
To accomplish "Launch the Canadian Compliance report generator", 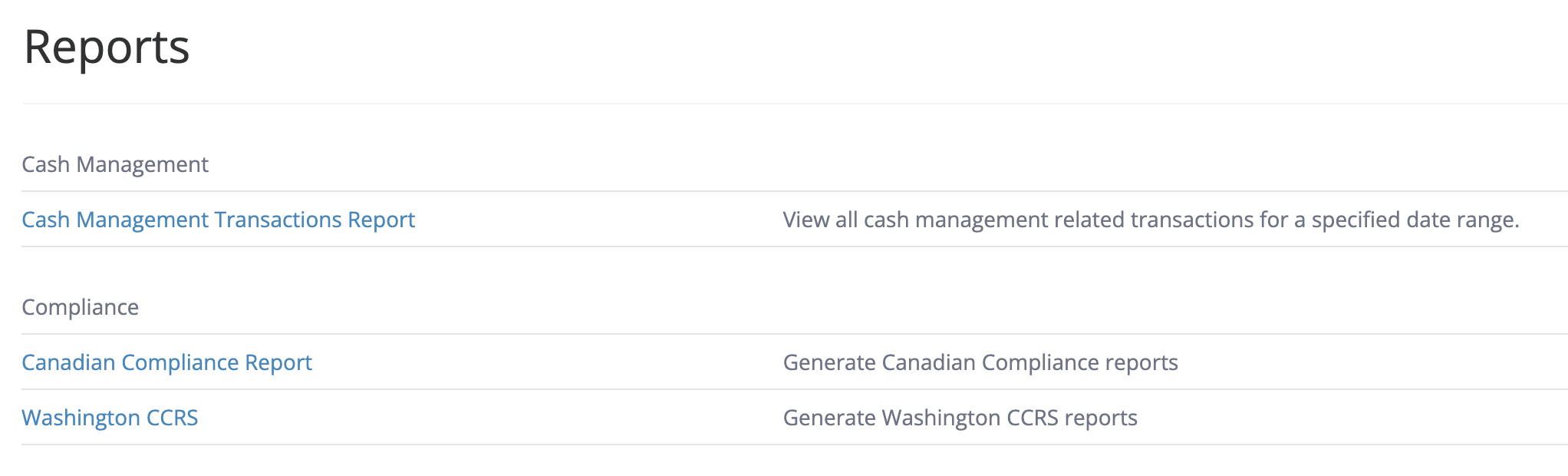I will 166,362.
